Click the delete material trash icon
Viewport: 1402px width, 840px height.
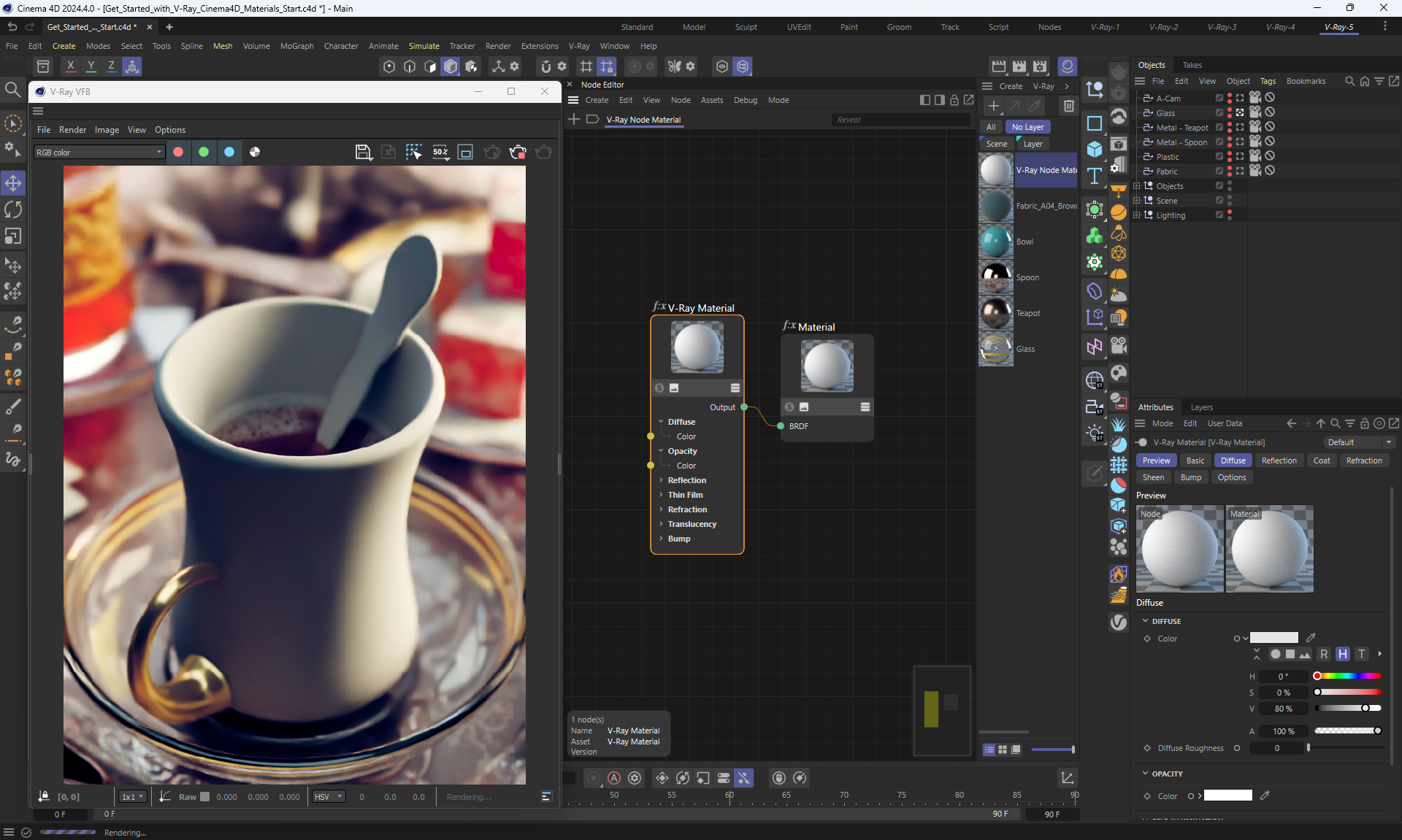point(1068,106)
